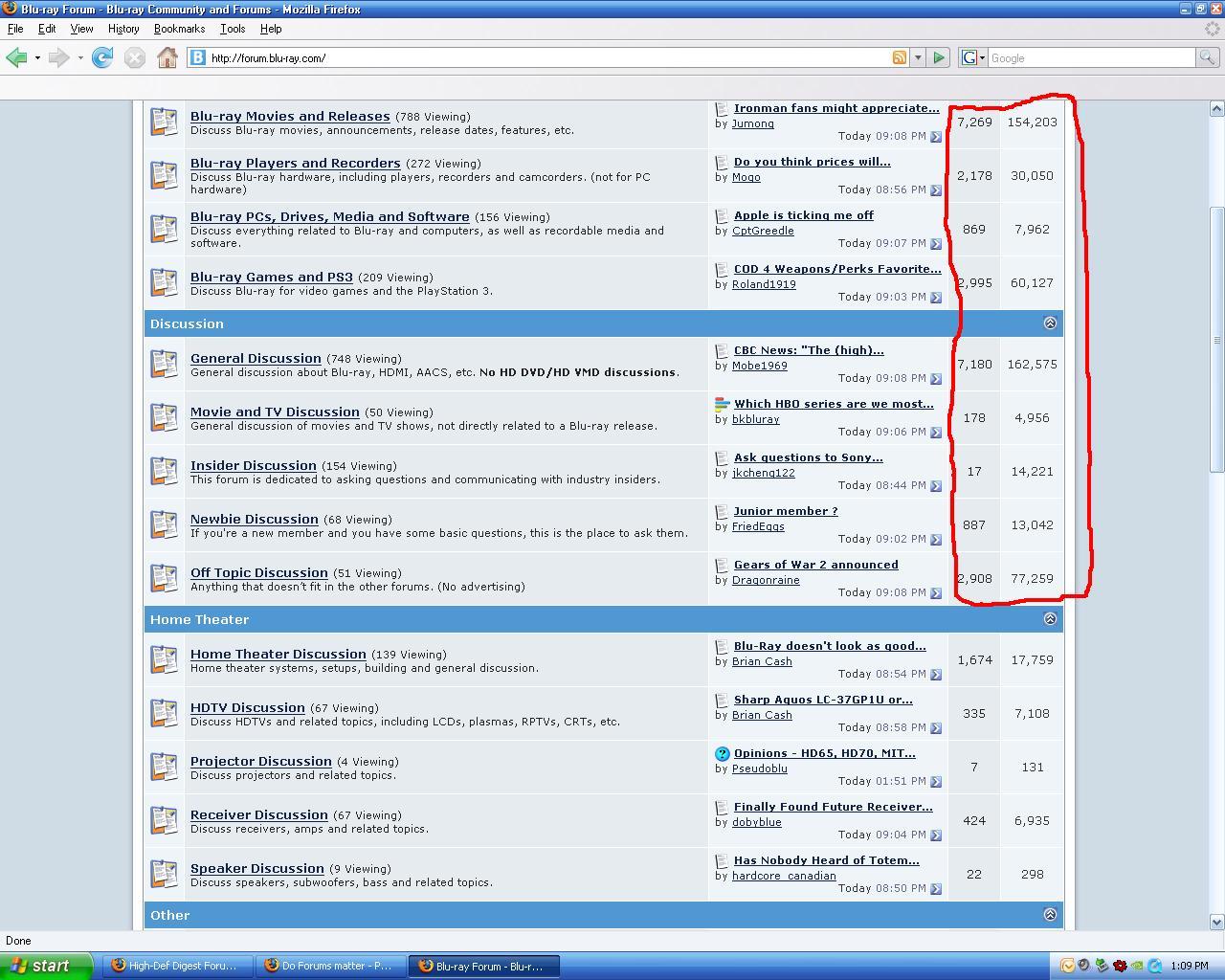Screen dimensions: 1225x980
Task: Collapse the Other category
Action: pyautogui.click(x=1050, y=915)
